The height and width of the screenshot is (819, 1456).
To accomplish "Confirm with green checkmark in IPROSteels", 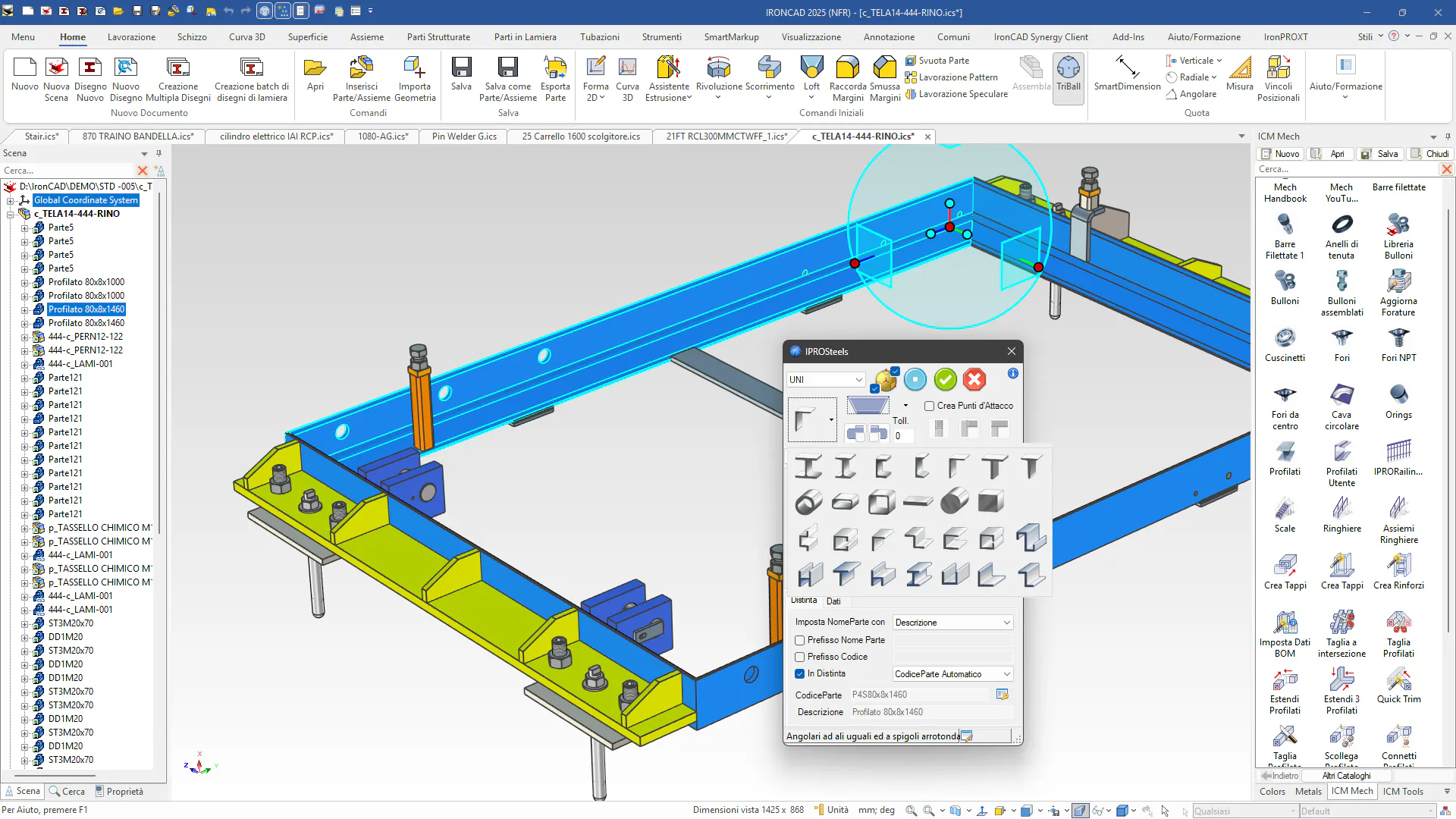I will [x=945, y=379].
